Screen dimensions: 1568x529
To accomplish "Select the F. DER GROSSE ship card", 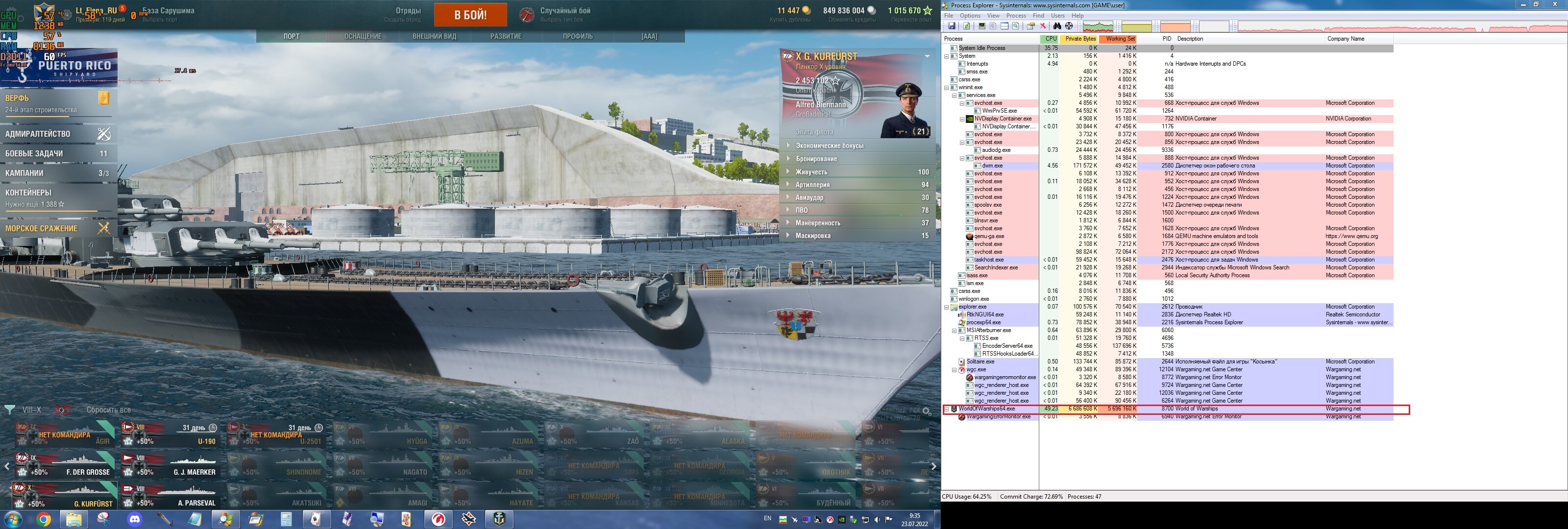I will [x=64, y=465].
